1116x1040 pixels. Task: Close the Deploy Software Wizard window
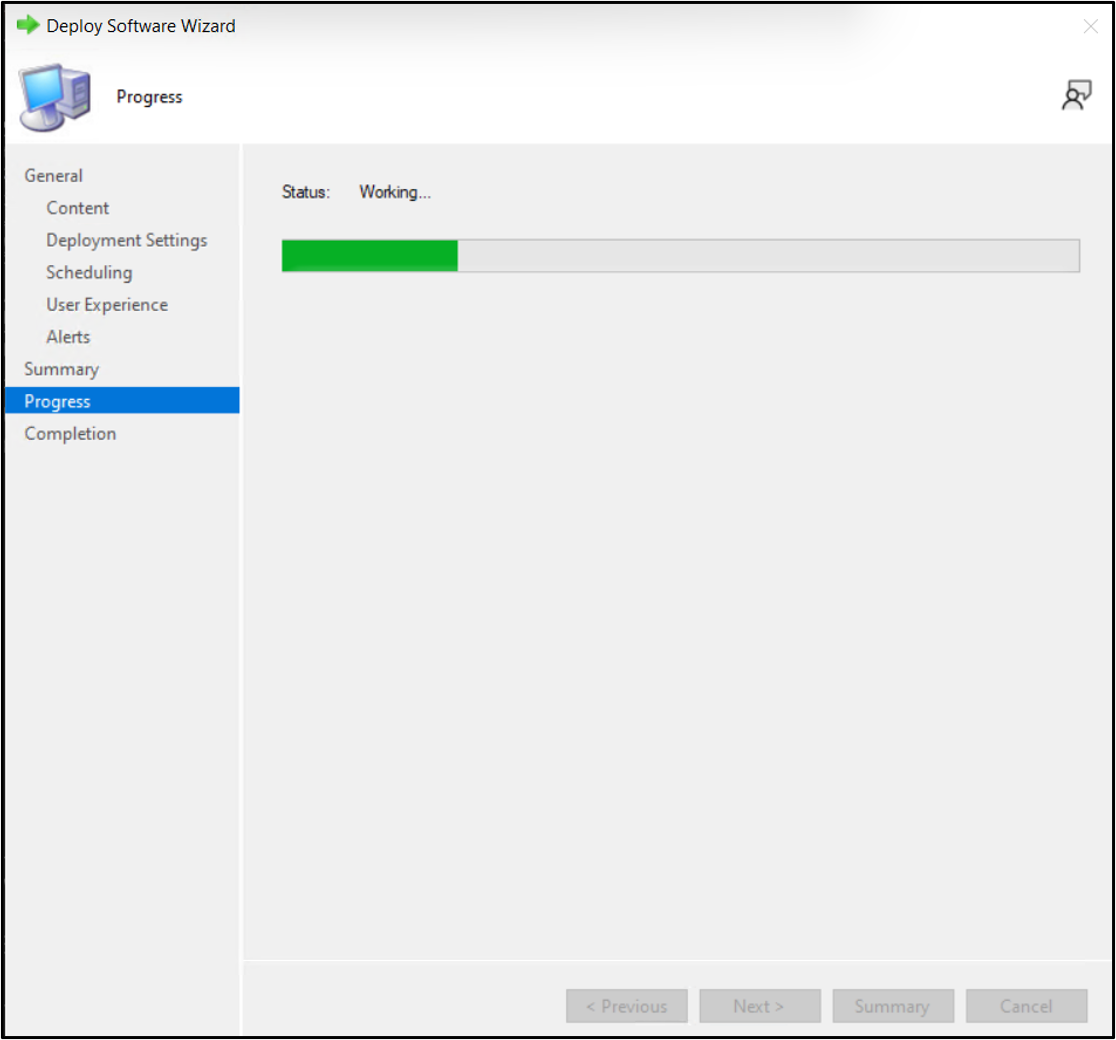click(1090, 26)
